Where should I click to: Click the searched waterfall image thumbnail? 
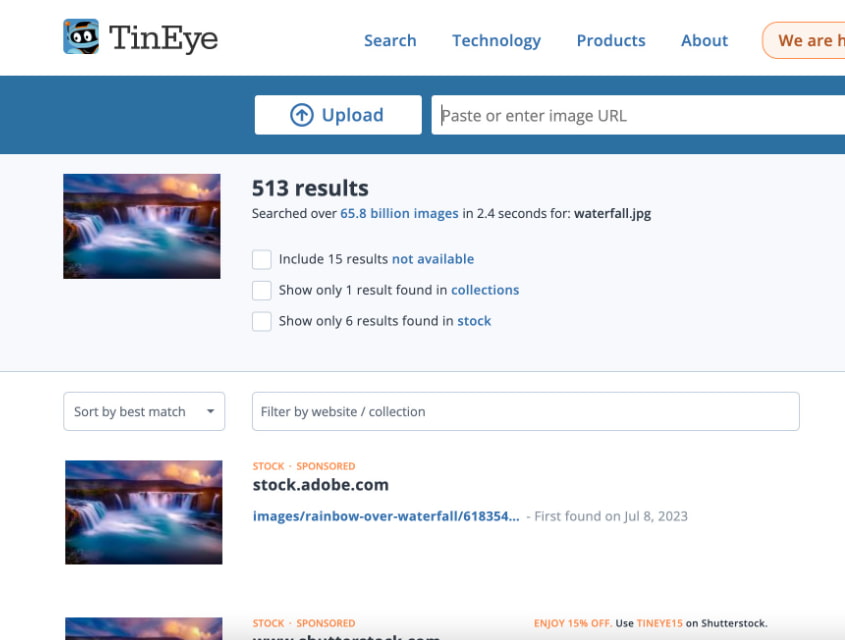tap(141, 225)
